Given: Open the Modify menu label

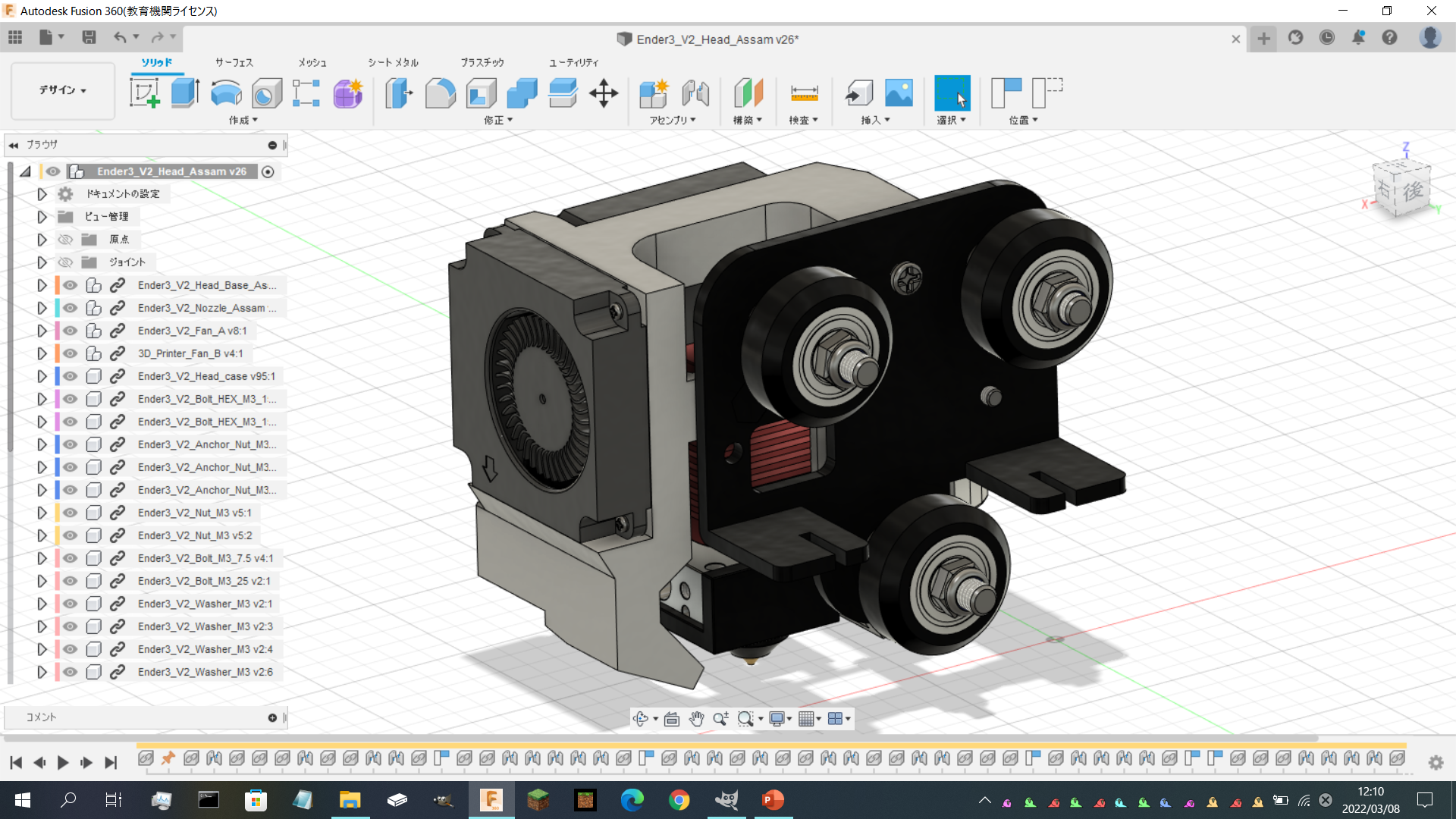Looking at the screenshot, I should click(498, 120).
